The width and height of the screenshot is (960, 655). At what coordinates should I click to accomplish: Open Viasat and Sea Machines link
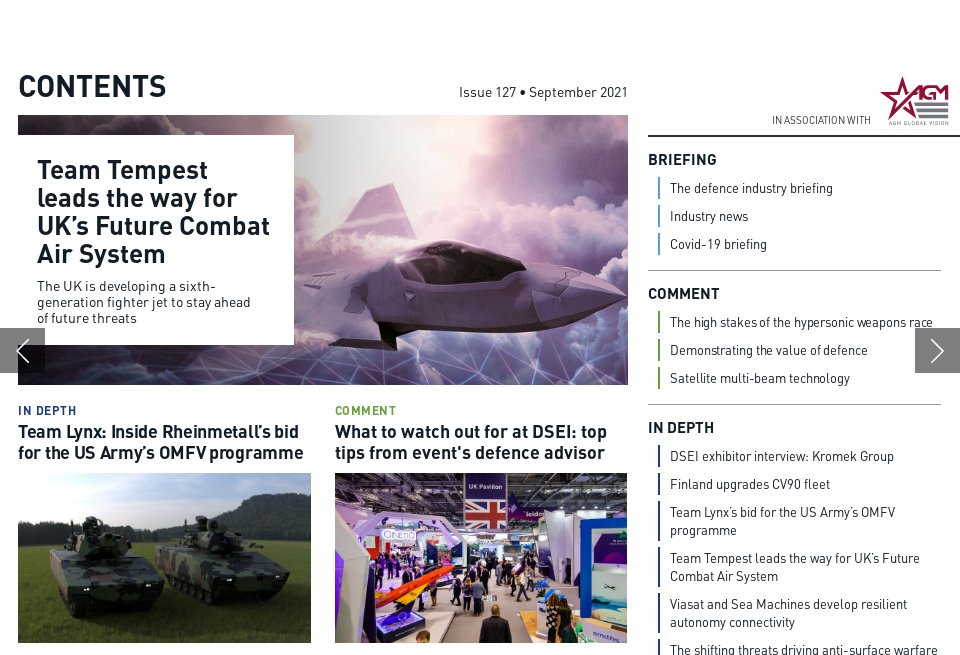788,613
